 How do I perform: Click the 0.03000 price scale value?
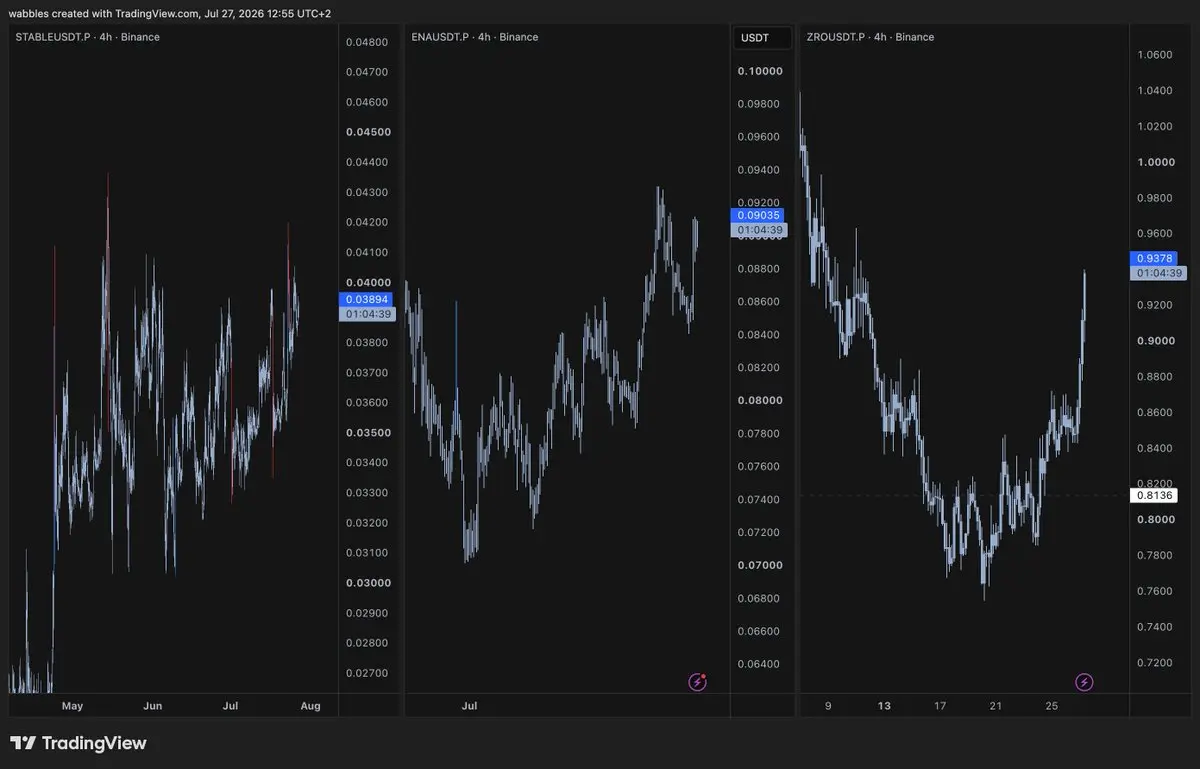pyautogui.click(x=367, y=583)
